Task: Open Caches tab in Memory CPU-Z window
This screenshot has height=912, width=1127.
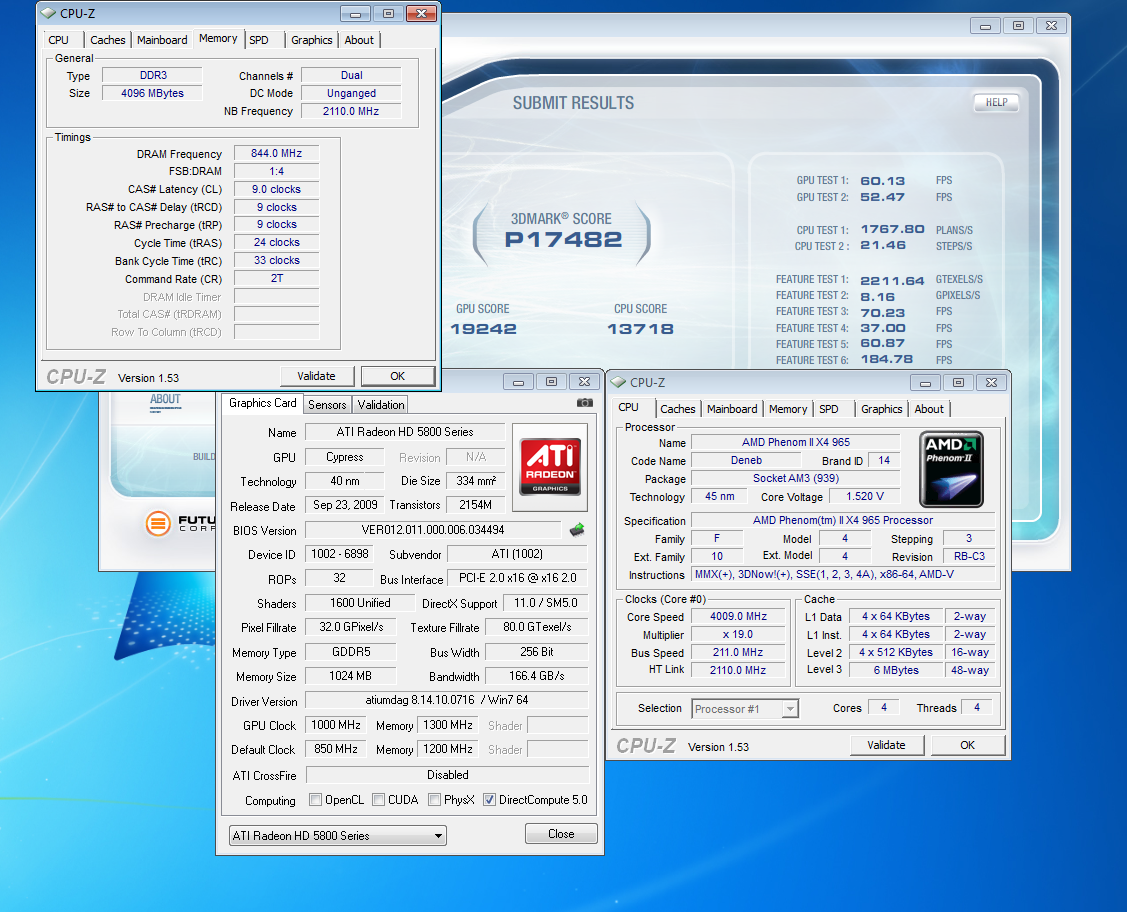Action: tap(108, 40)
